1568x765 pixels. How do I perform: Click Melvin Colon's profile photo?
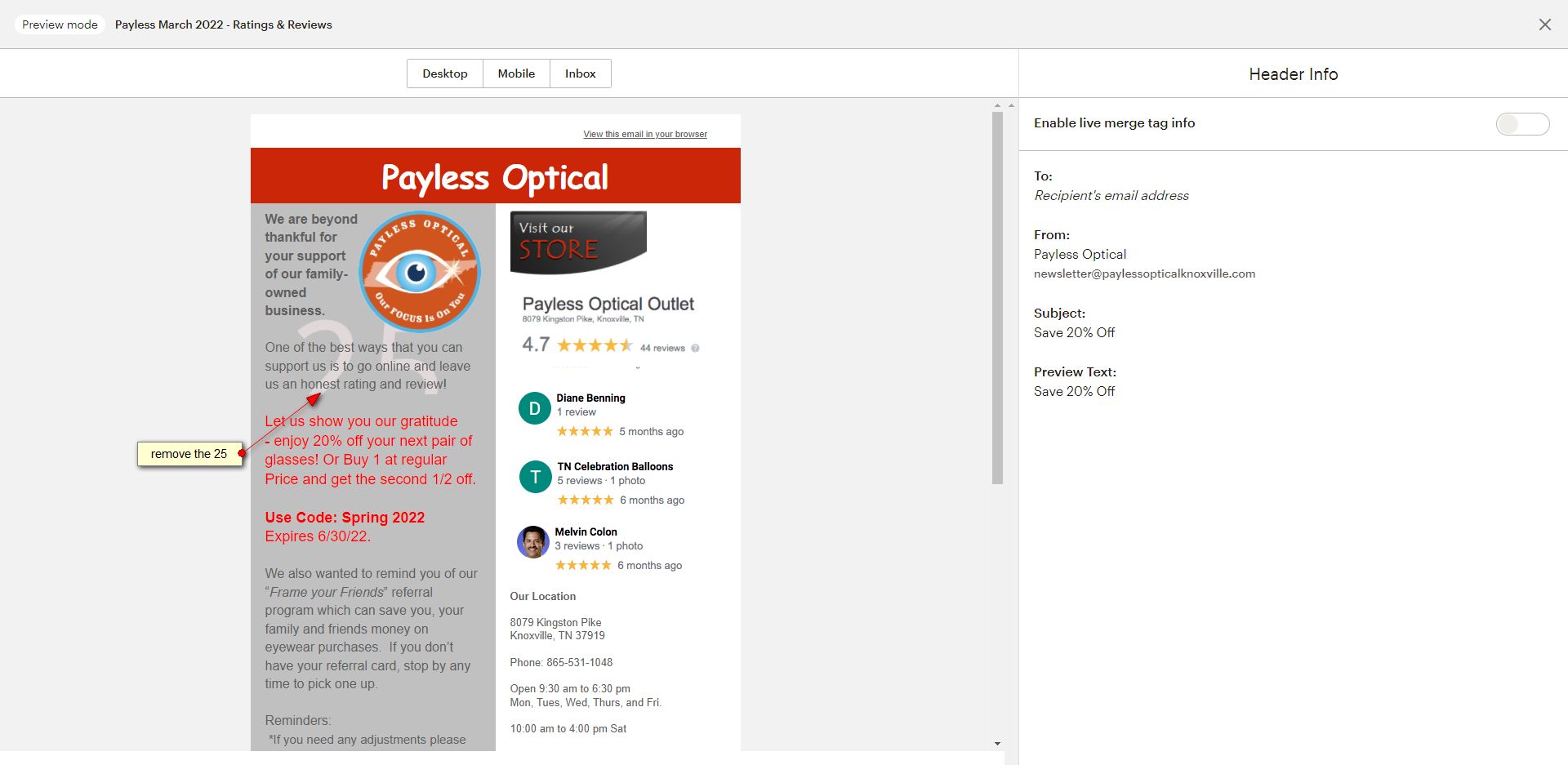pyautogui.click(x=533, y=542)
